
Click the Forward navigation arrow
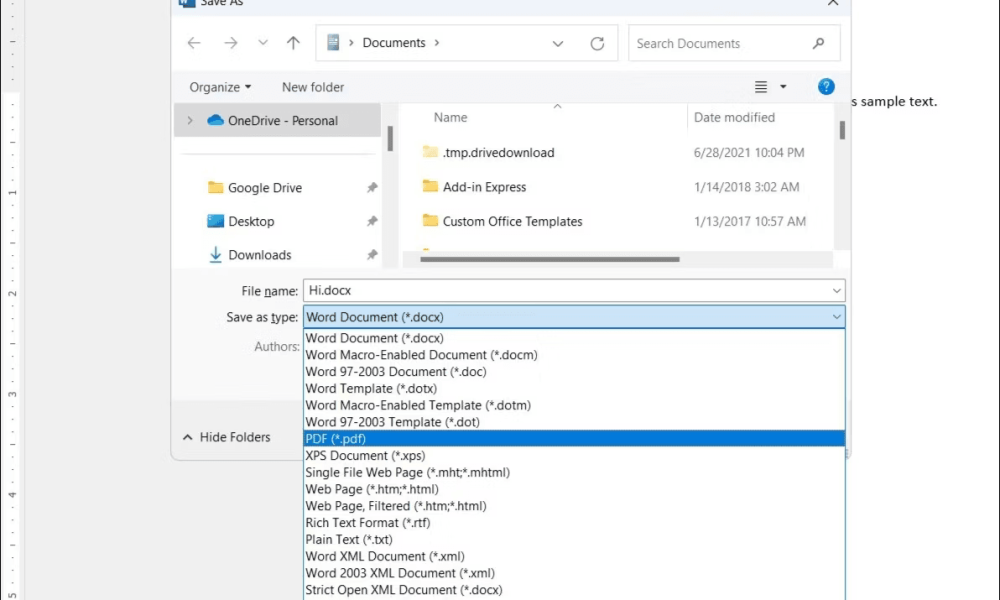click(230, 43)
